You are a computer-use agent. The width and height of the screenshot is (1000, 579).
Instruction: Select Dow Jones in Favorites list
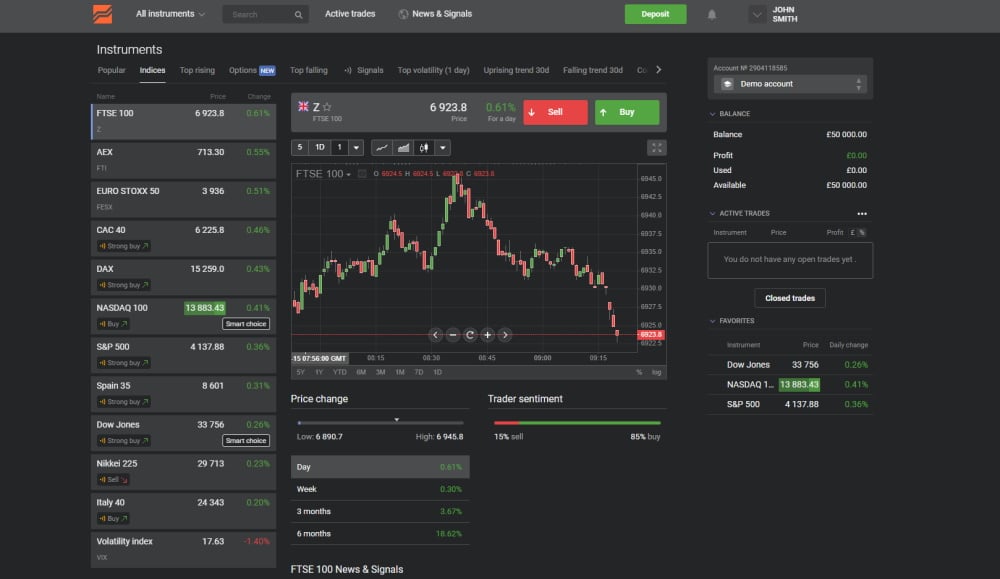[790, 365]
